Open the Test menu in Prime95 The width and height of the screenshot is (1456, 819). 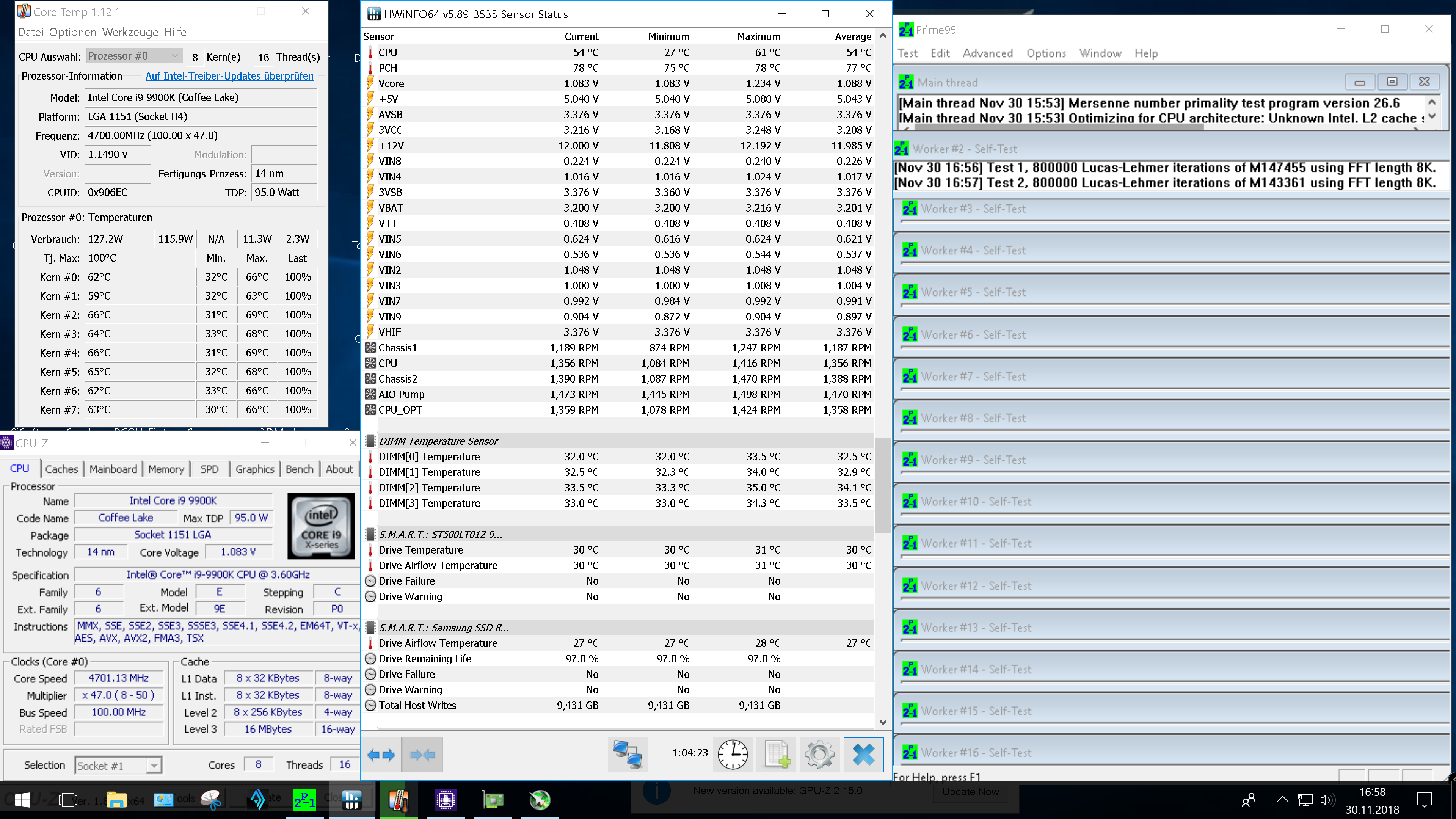pyautogui.click(x=907, y=53)
